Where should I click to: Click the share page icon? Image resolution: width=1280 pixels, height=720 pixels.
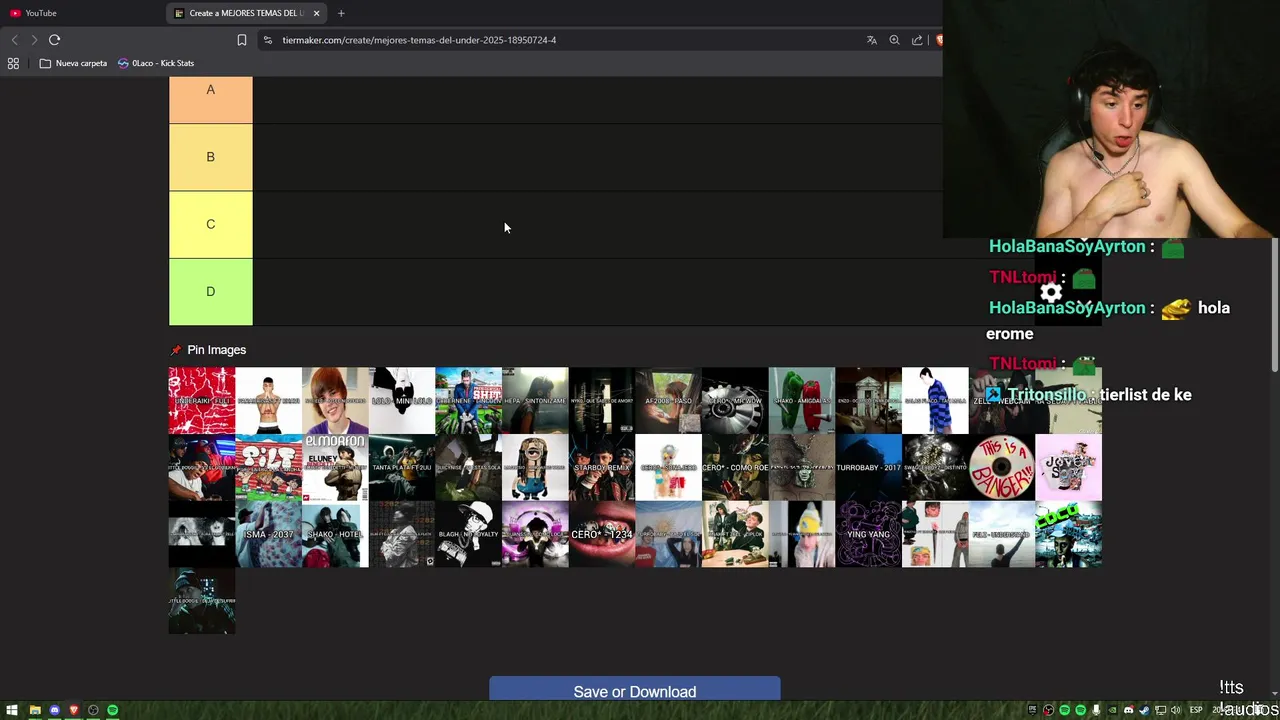pyautogui.click(x=917, y=40)
